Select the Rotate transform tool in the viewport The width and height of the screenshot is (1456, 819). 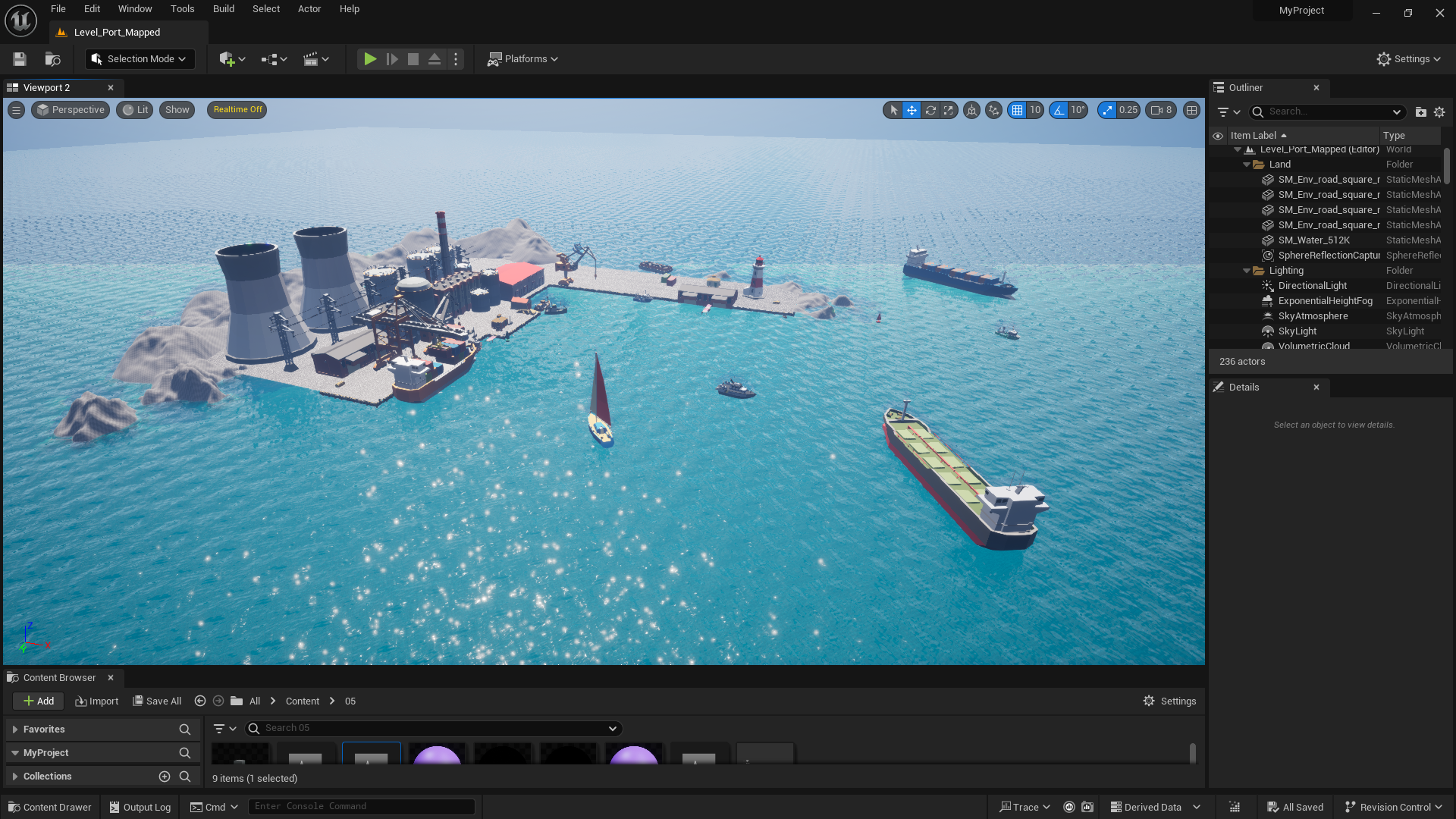(x=930, y=110)
